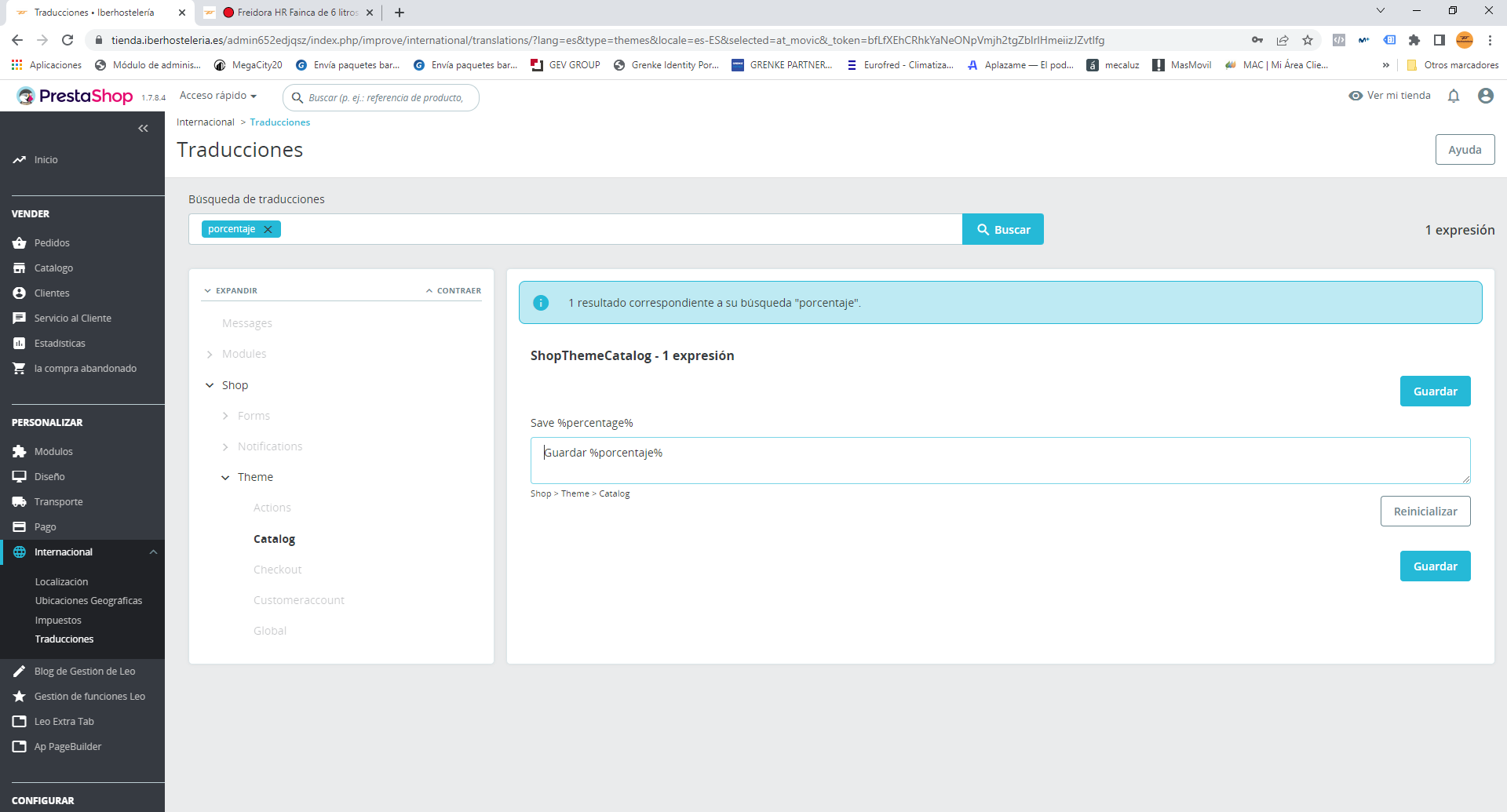Expand all translation tree nodes
Screen dimensions: 1507x812
click(x=231, y=291)
